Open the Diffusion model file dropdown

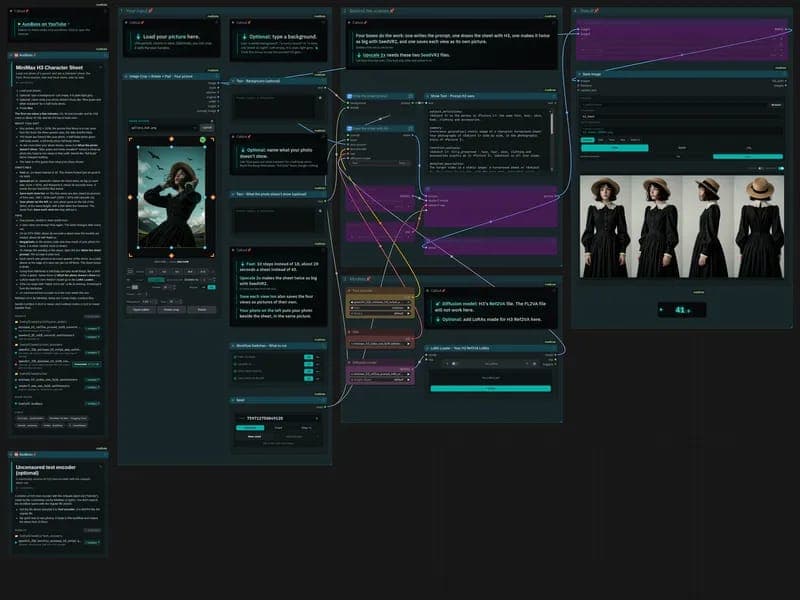pos(380,374)
